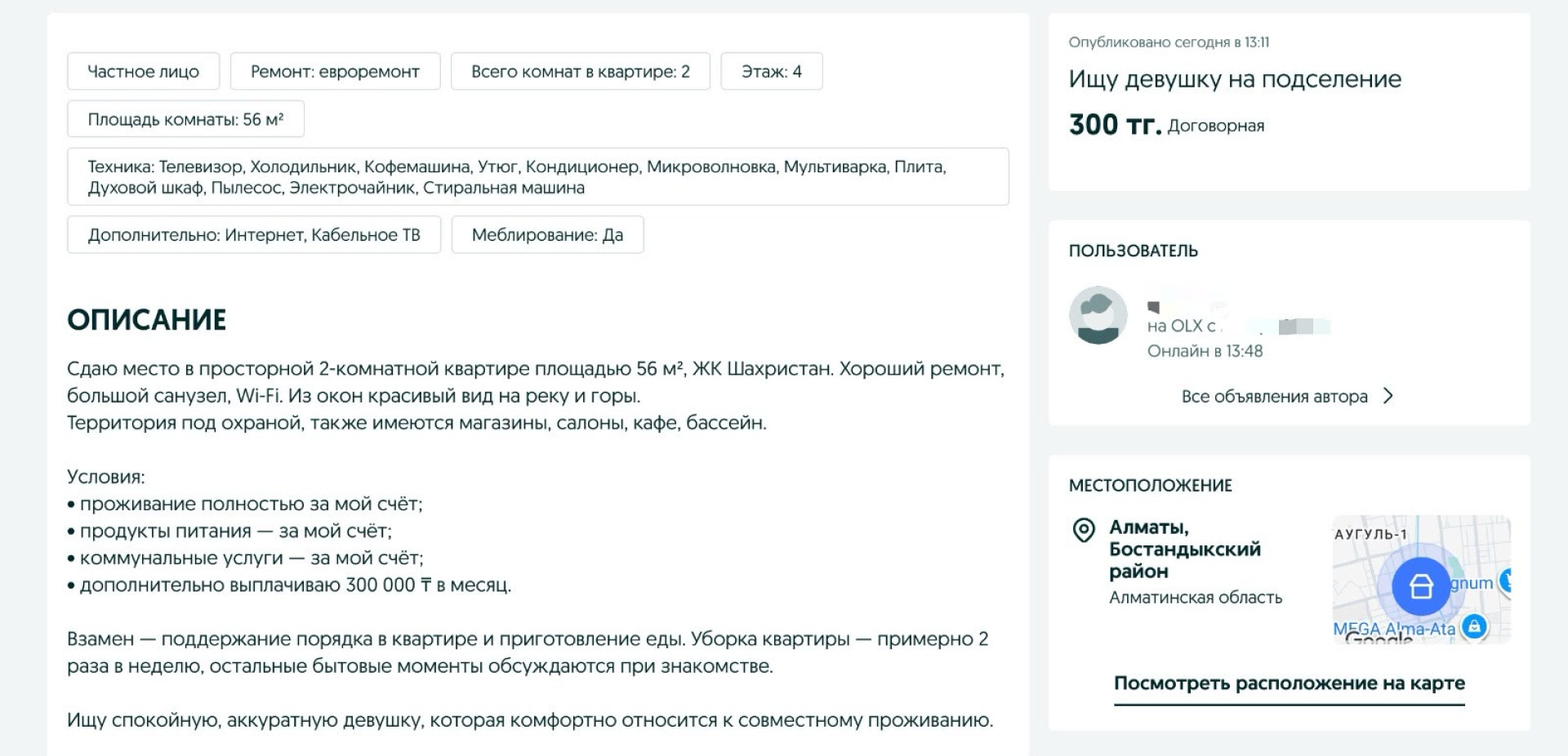1568x756 pixels.
Task: Select the Частное лицо tag
Action: [x=144, y=71]
